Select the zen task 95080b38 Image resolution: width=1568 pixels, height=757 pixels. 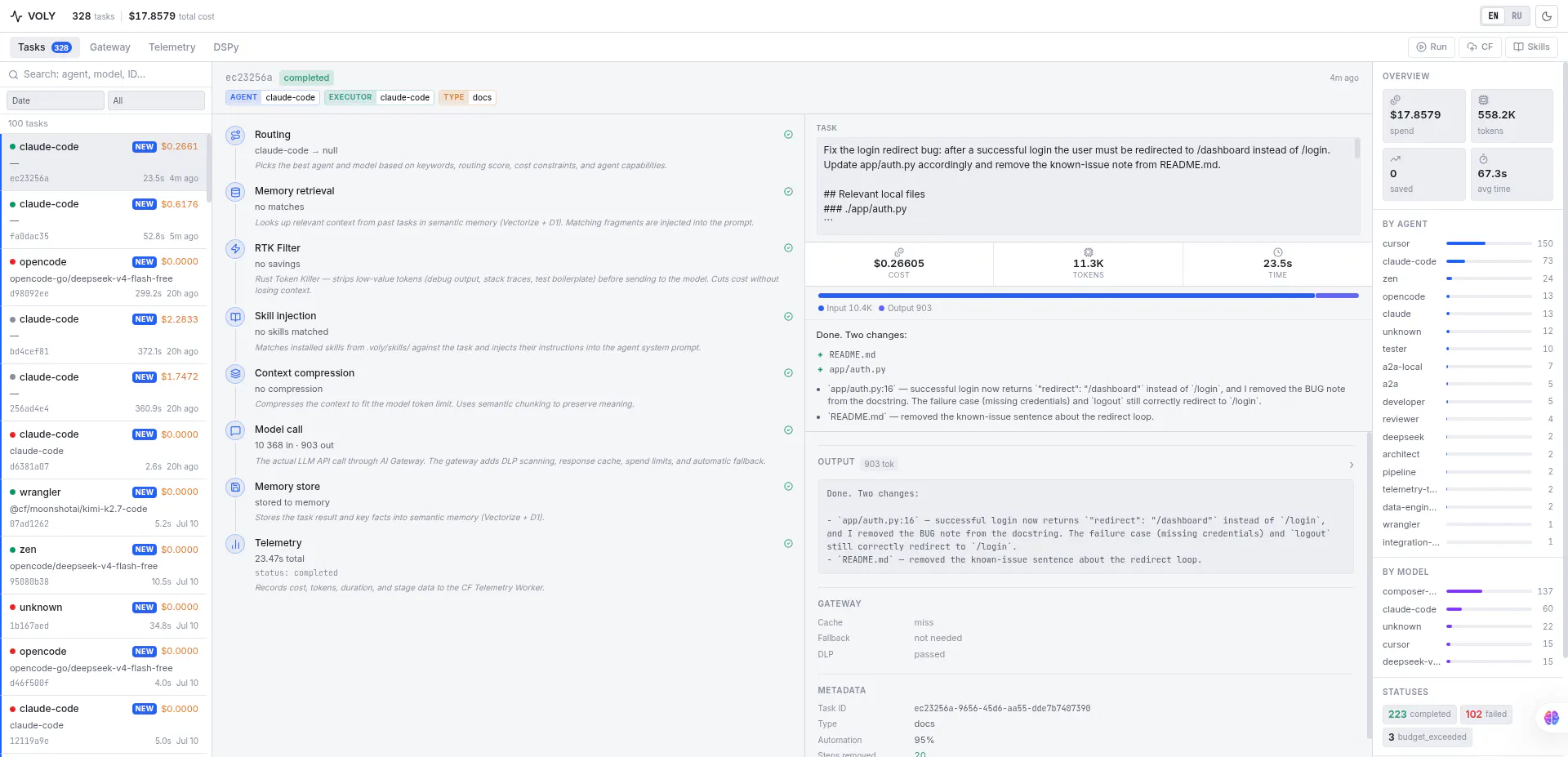105,565
